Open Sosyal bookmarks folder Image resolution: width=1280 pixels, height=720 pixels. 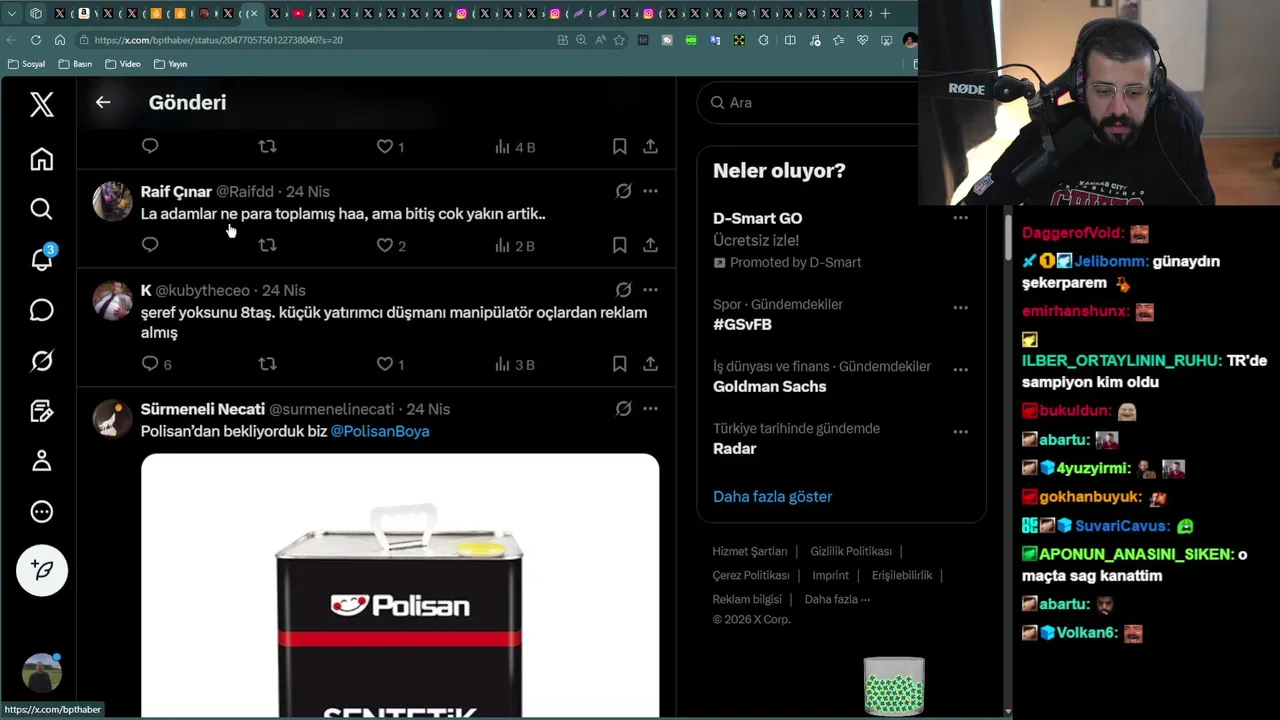(26, 64)
